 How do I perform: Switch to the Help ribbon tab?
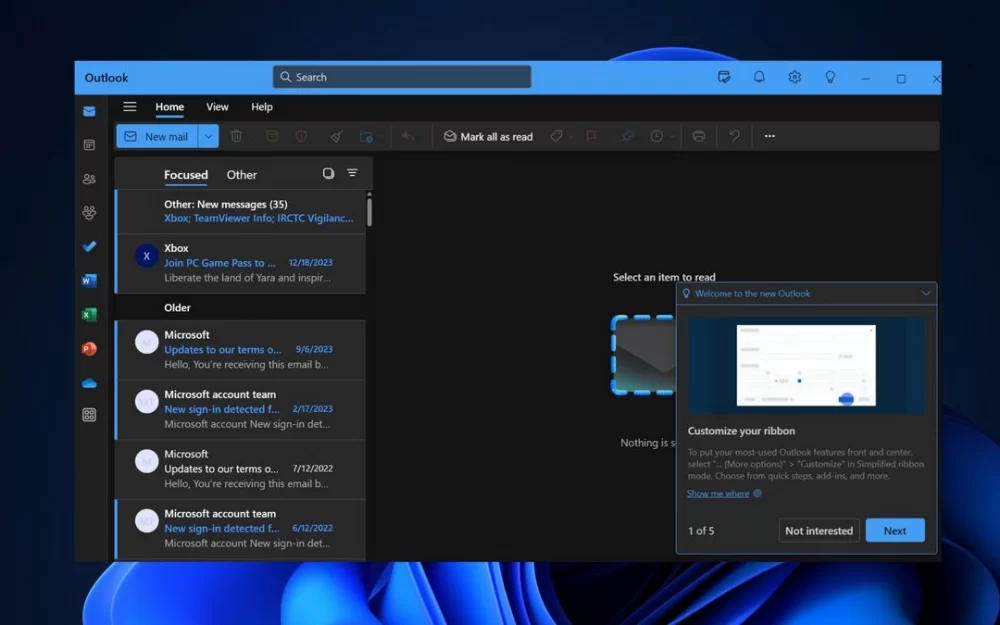point(261,107)
